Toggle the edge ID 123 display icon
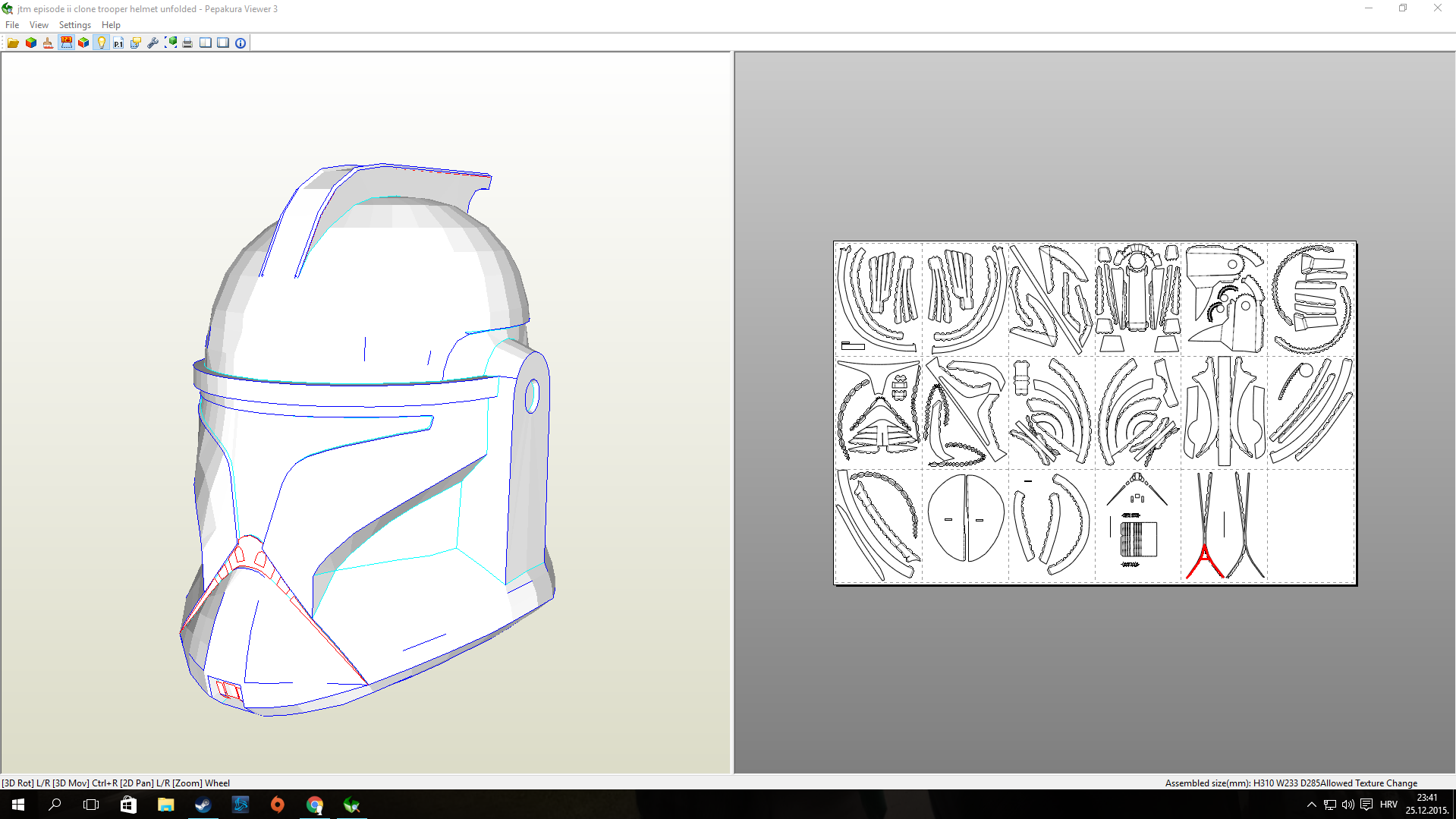 pyautogui.click(x=66, y=43)
